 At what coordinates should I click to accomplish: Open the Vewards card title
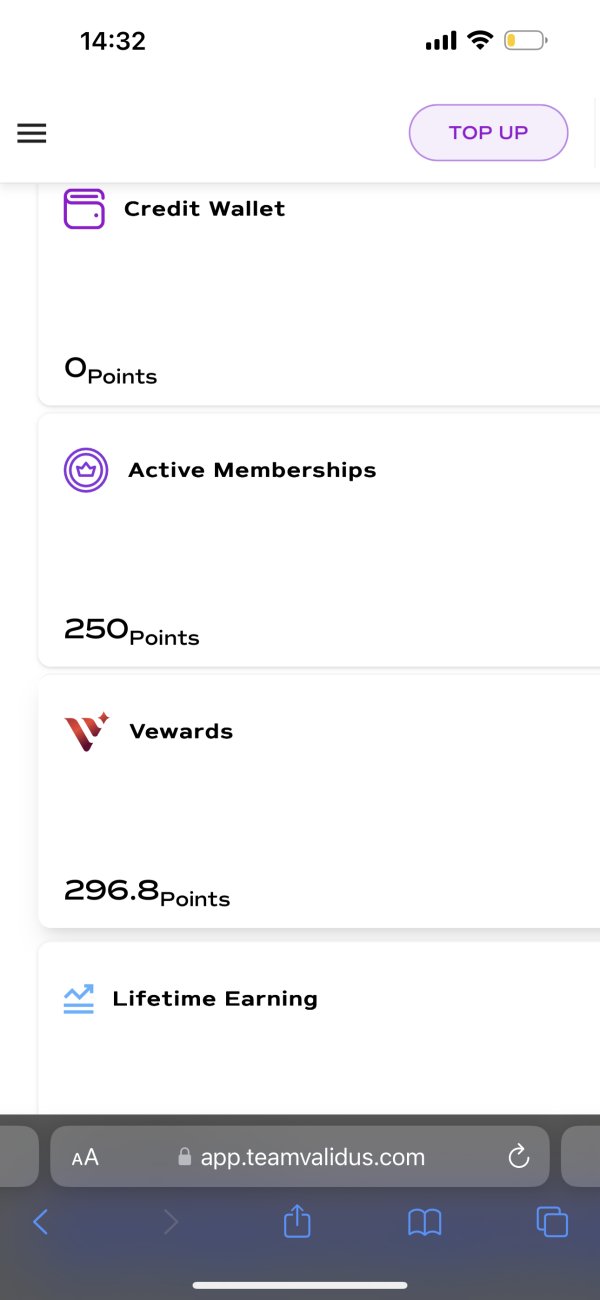[x=181, y=731]
